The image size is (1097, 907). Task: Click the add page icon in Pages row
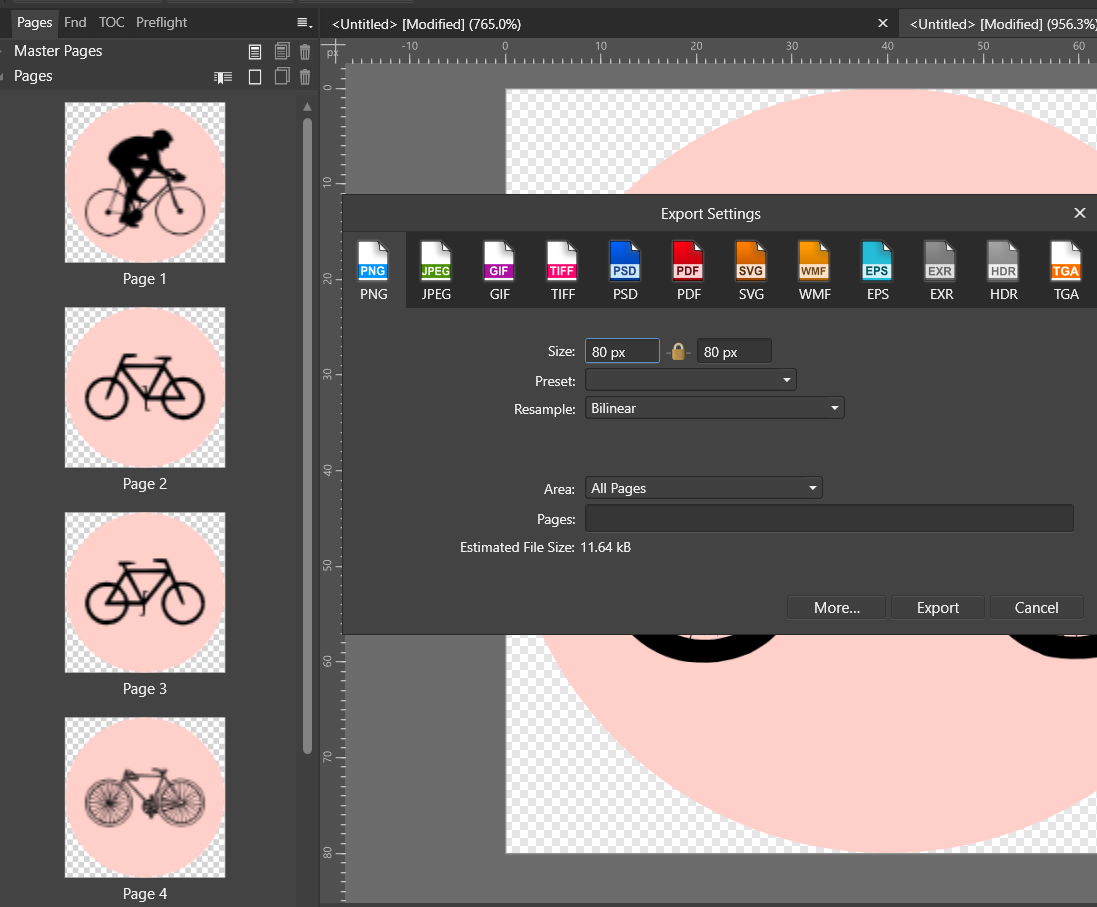[255, 77]
